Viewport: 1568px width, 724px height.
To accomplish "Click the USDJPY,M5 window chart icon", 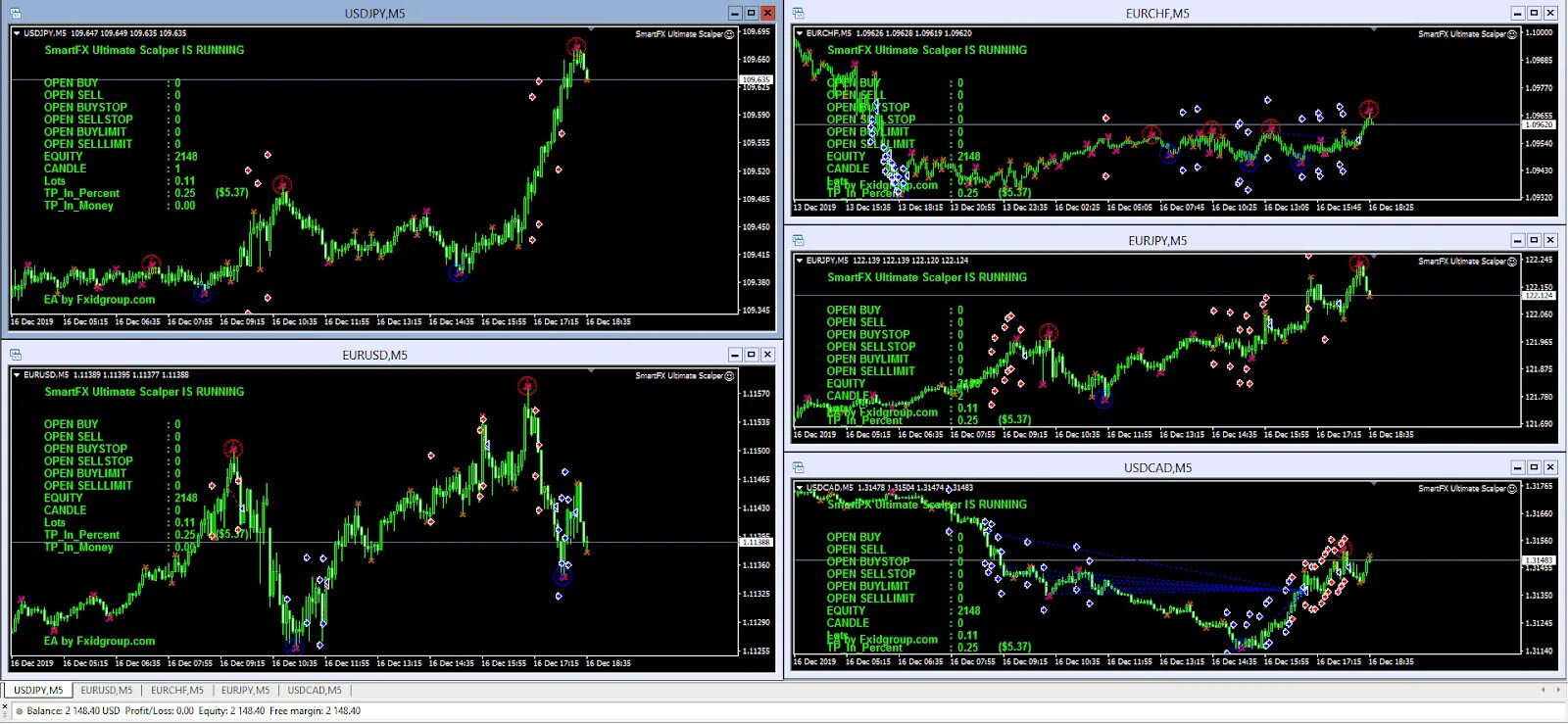I will point(16,14).
